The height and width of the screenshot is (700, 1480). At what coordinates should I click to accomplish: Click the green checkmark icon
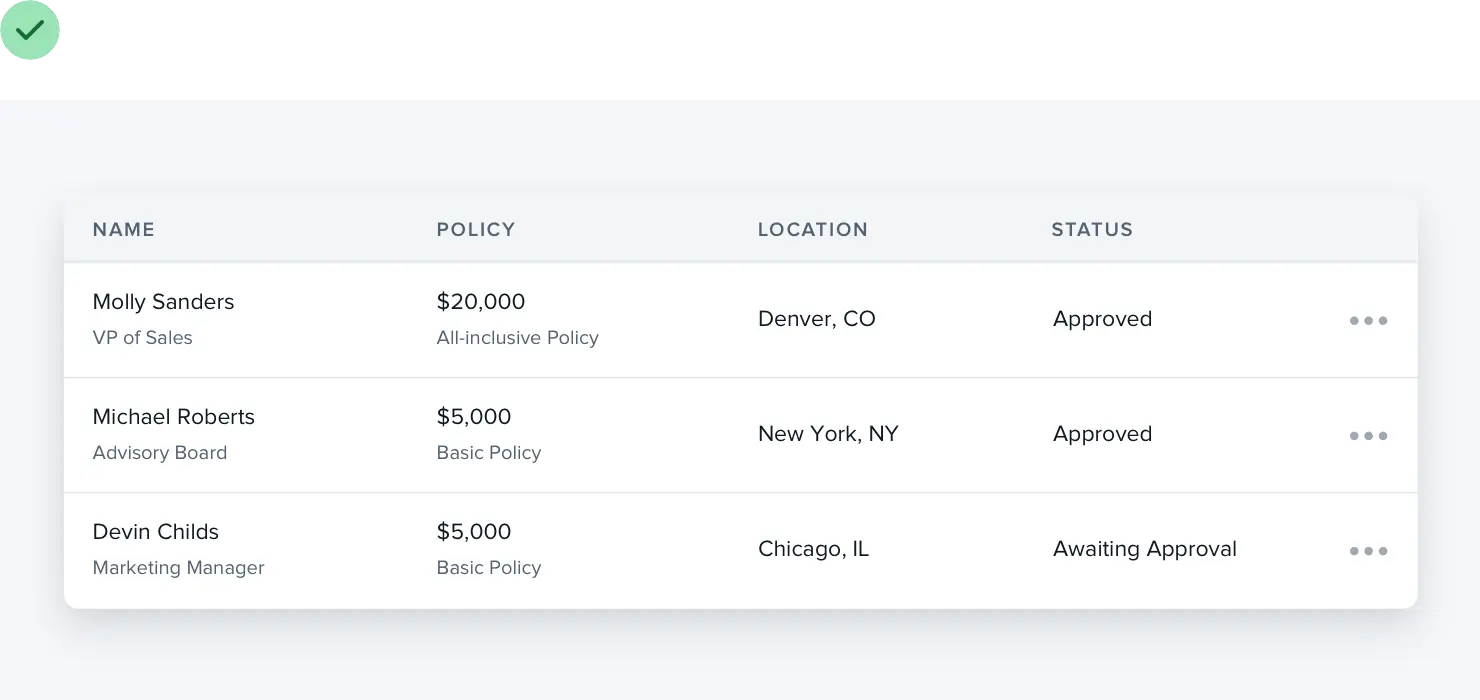(31, 31)
